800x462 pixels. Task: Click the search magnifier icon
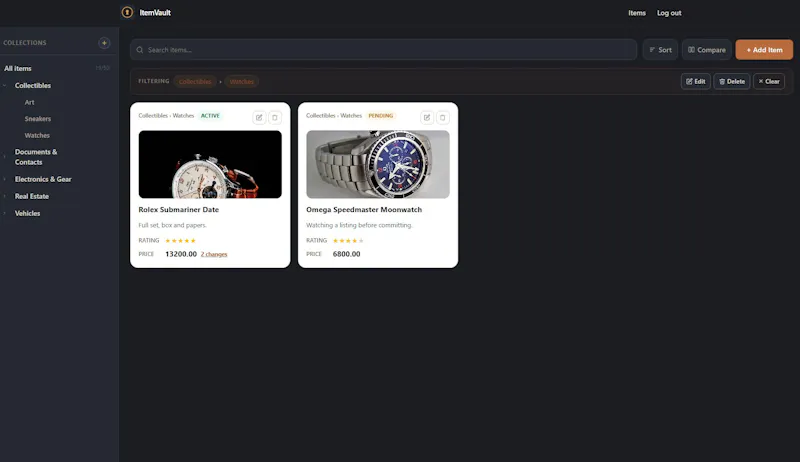click(x=140, y=50)
